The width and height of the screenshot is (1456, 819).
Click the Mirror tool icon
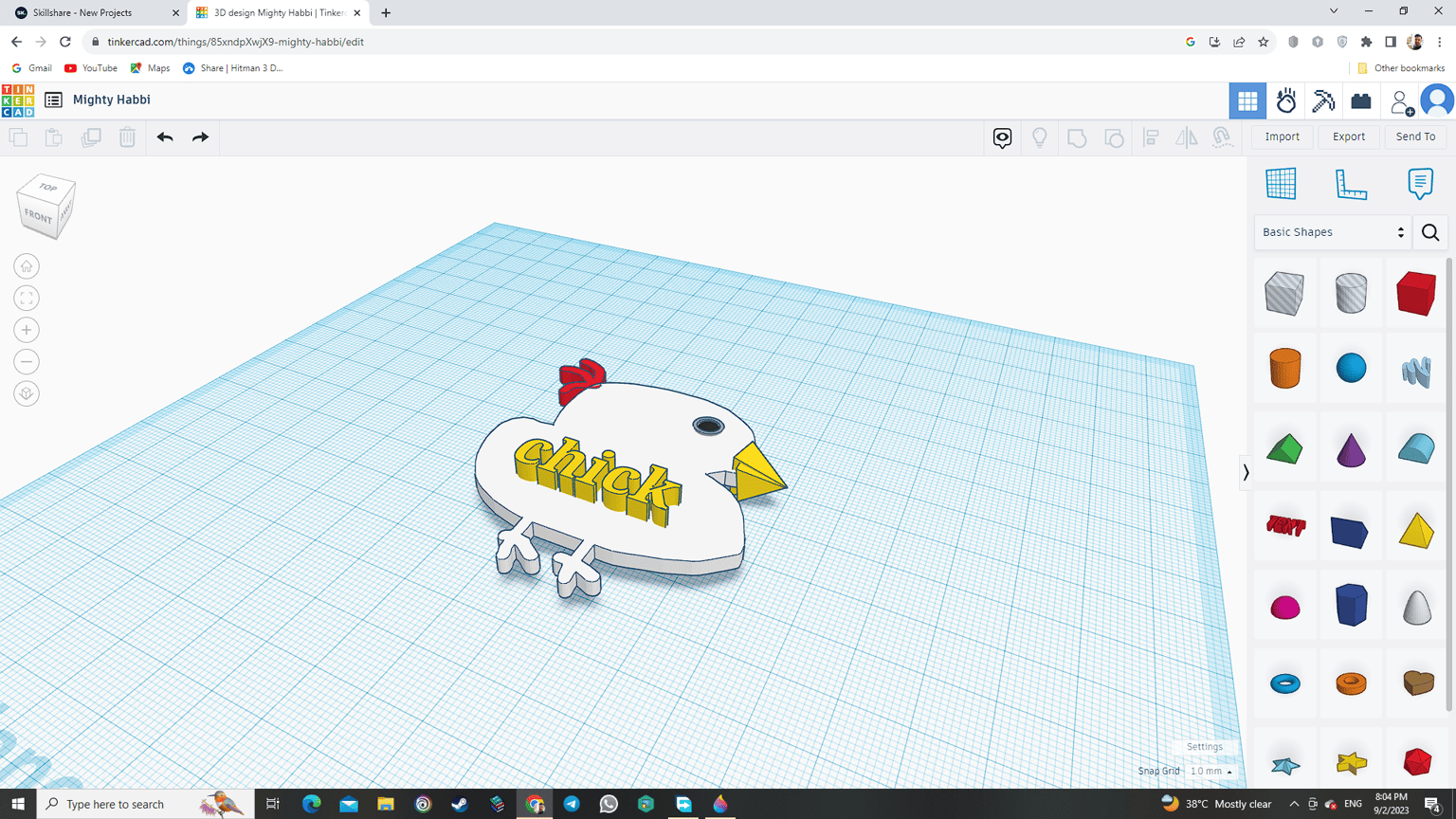1187,137
